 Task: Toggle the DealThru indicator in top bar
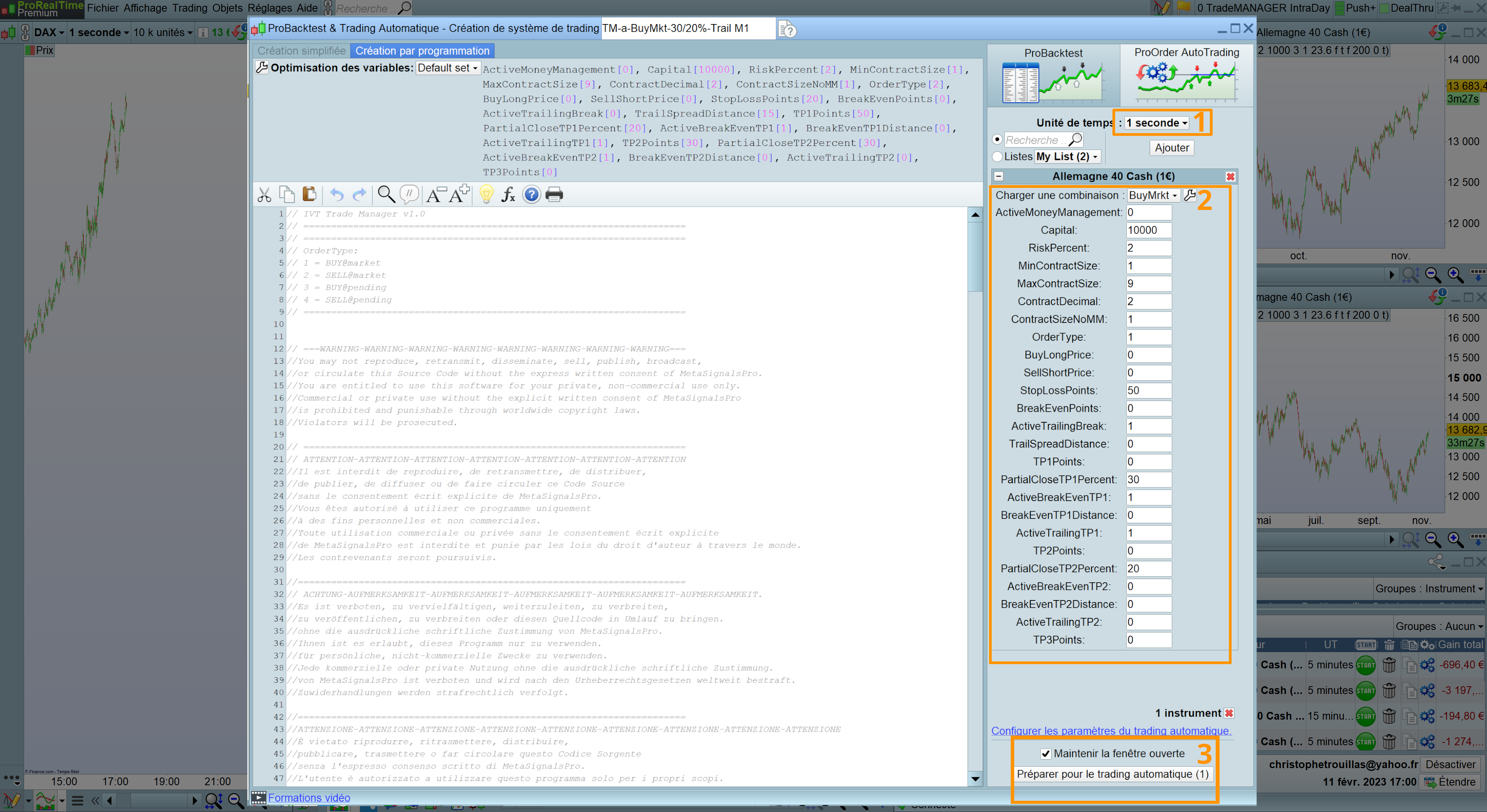(x=1406, y=7)
